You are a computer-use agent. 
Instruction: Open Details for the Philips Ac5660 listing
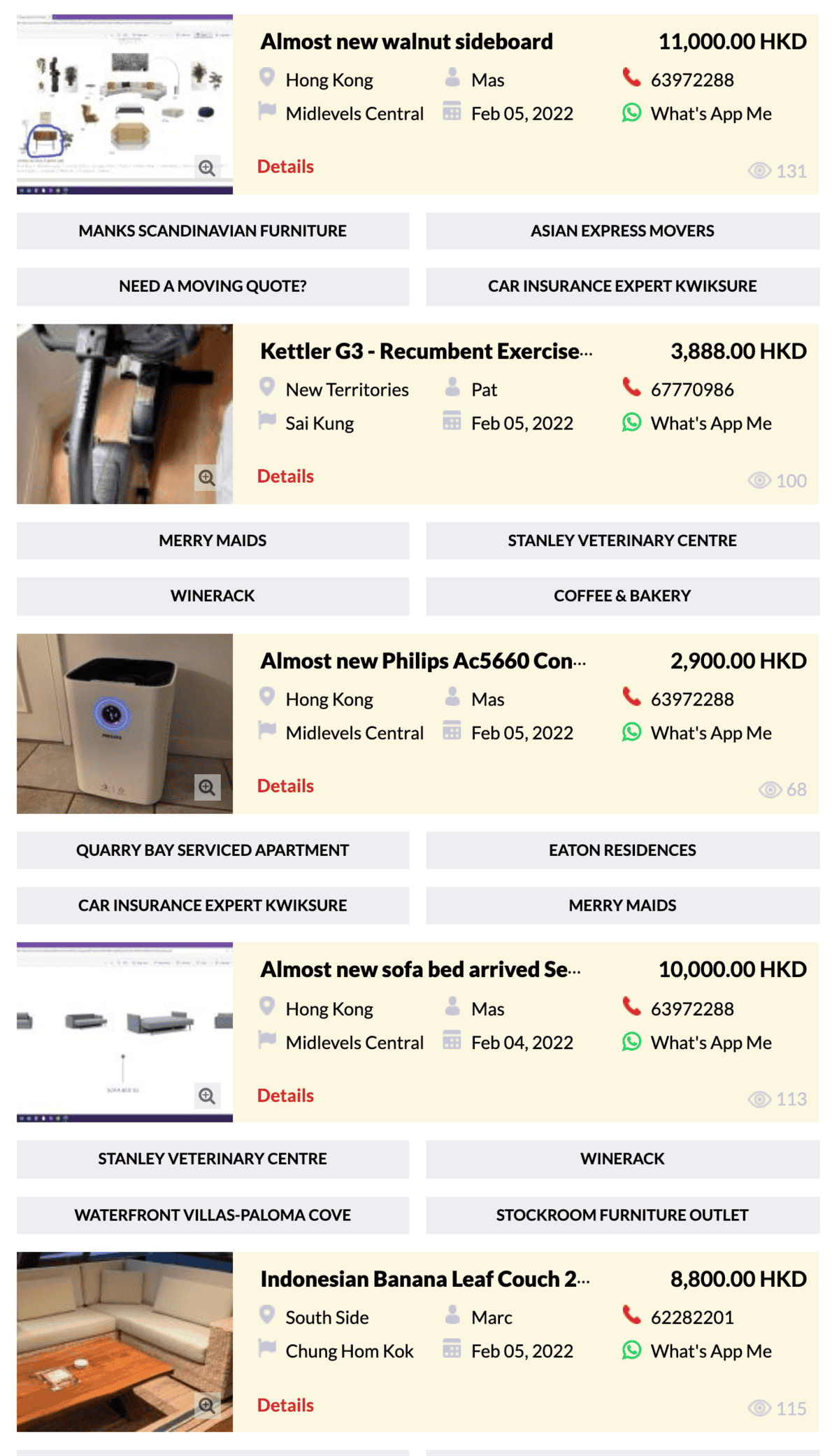click(x=285, y=786)
